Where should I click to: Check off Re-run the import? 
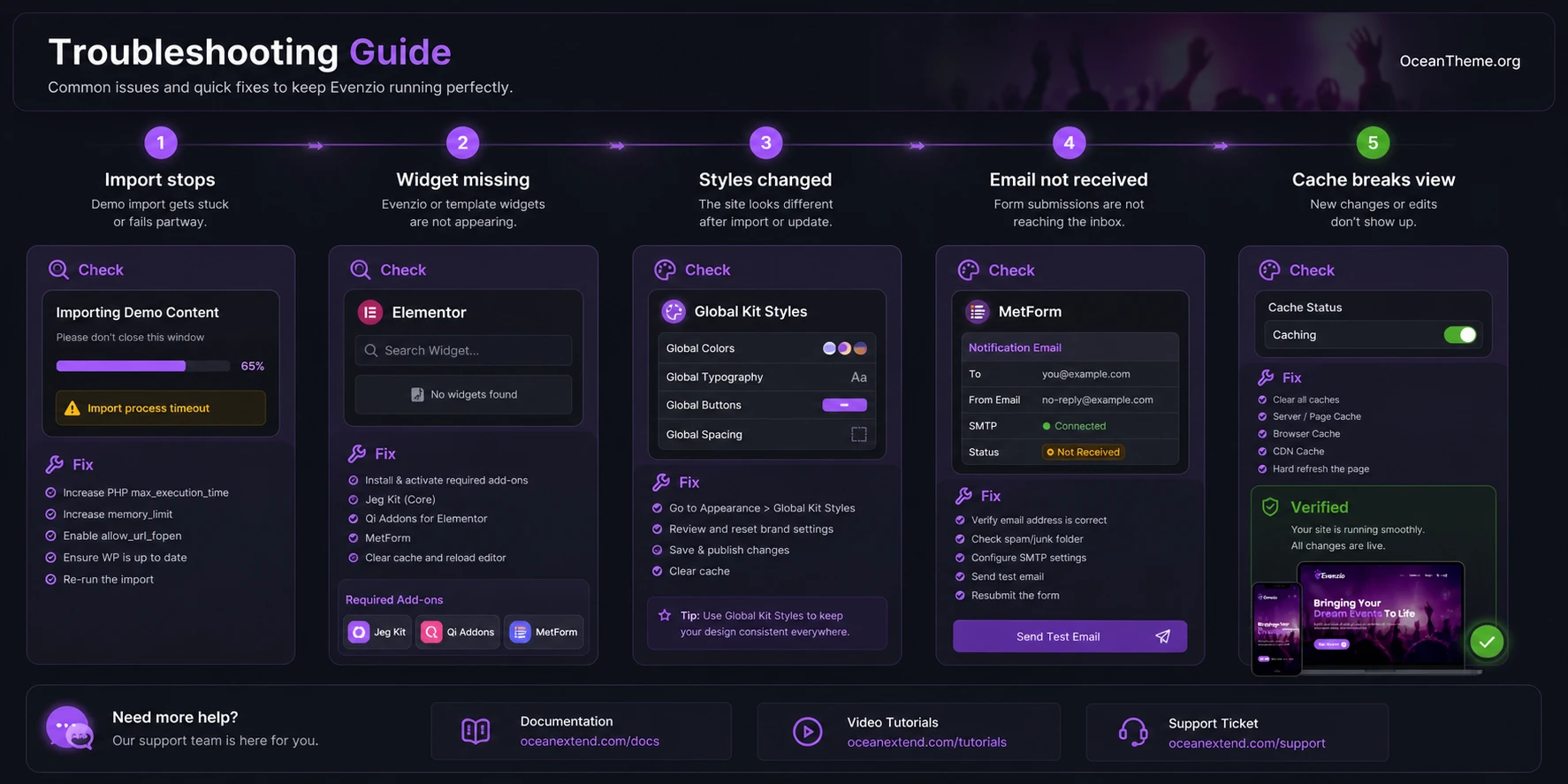50,580
